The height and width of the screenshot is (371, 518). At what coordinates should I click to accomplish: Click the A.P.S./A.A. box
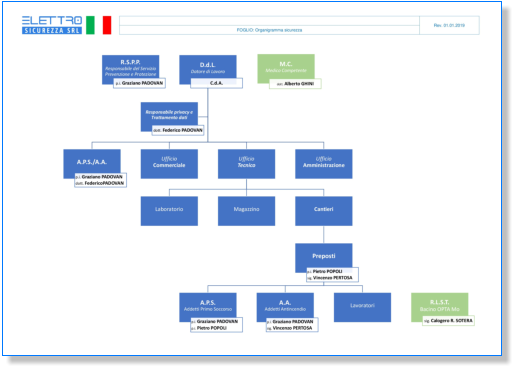pyautogui.click(x=92, y=164)
